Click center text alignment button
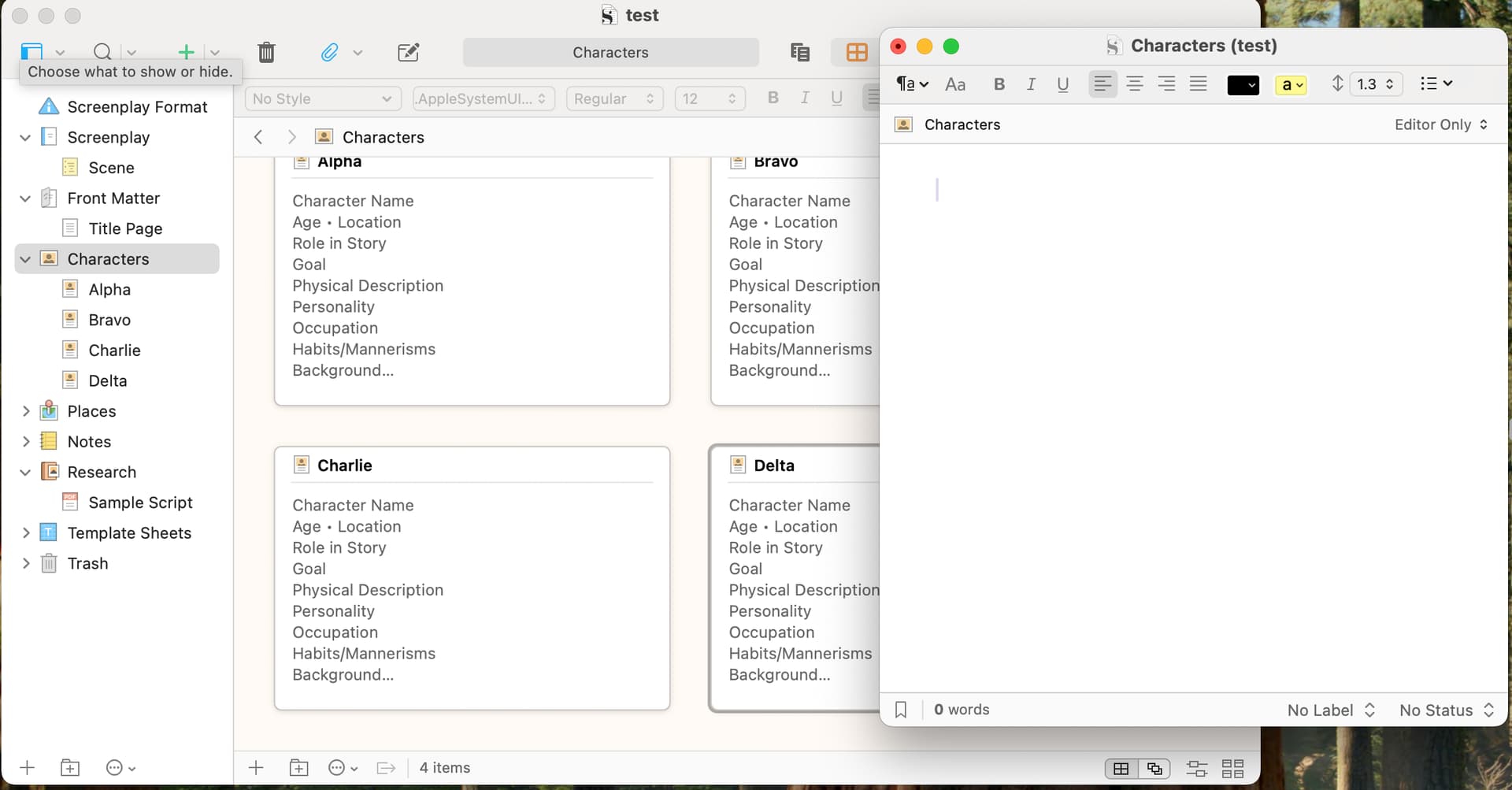Viewport: 1512px width, 790px height. (x=1134, y=84)
